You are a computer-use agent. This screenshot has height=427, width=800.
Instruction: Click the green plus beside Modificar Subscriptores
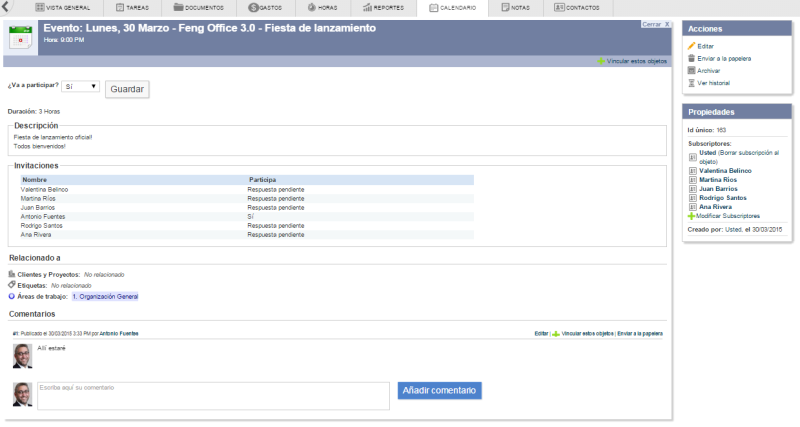click(691, 216)
